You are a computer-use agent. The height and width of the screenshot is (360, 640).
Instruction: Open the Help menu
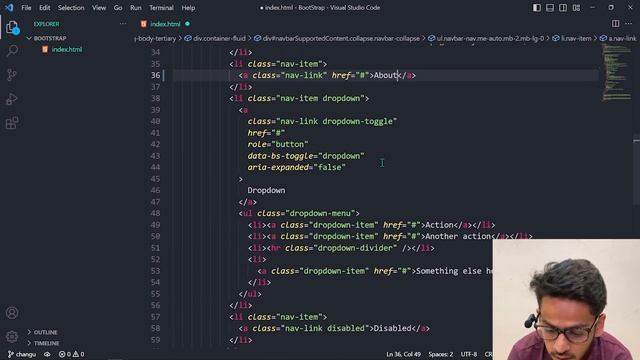(x=188, y=8)
